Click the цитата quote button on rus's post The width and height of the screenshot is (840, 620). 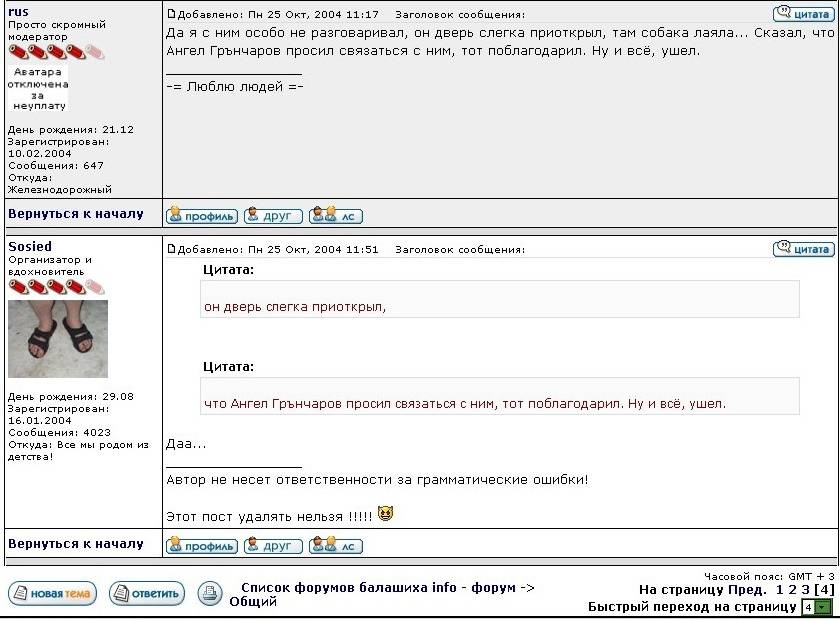pos(804,14)
